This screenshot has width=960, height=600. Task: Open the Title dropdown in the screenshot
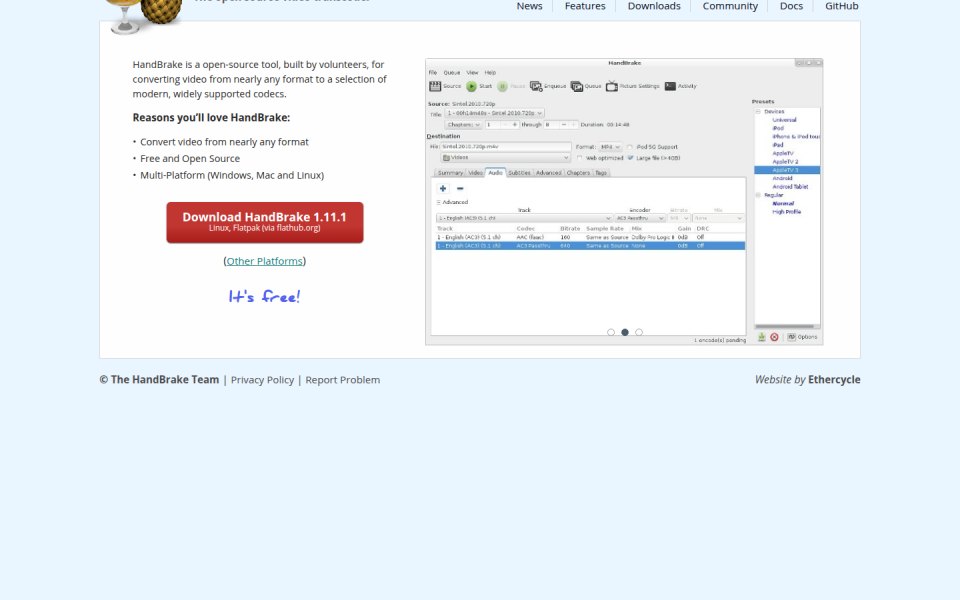[x=494, y=113]
